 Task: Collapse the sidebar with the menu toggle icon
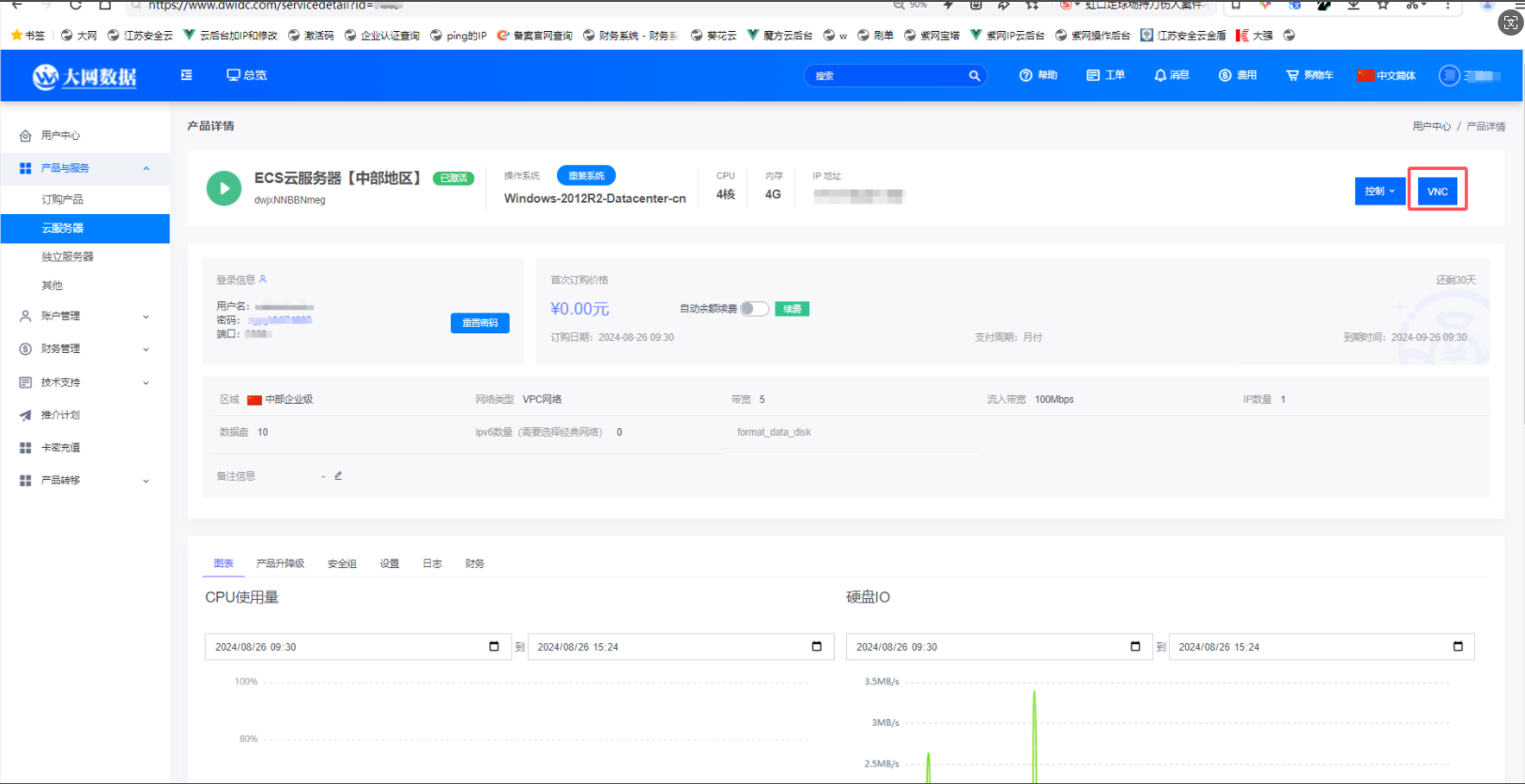(x=187, y=75)
